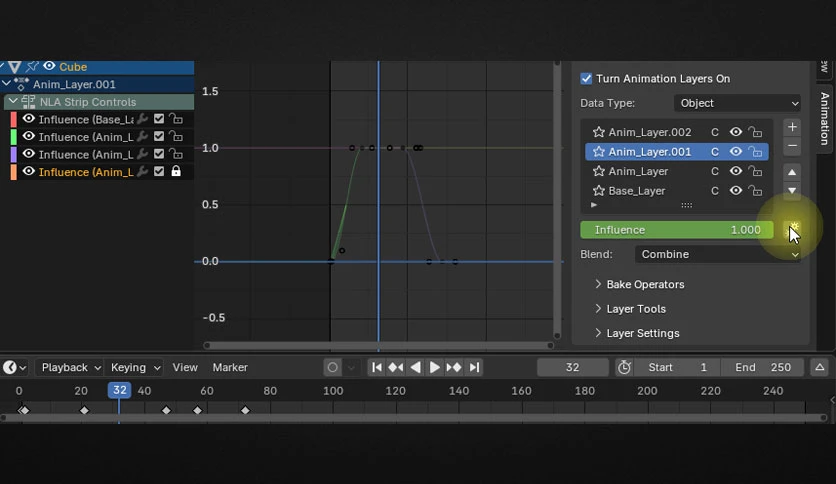Uncheck the red Influence channel checkbox
Screen dimensions: 836x484
pyautogui.click(x=159, y=119)
